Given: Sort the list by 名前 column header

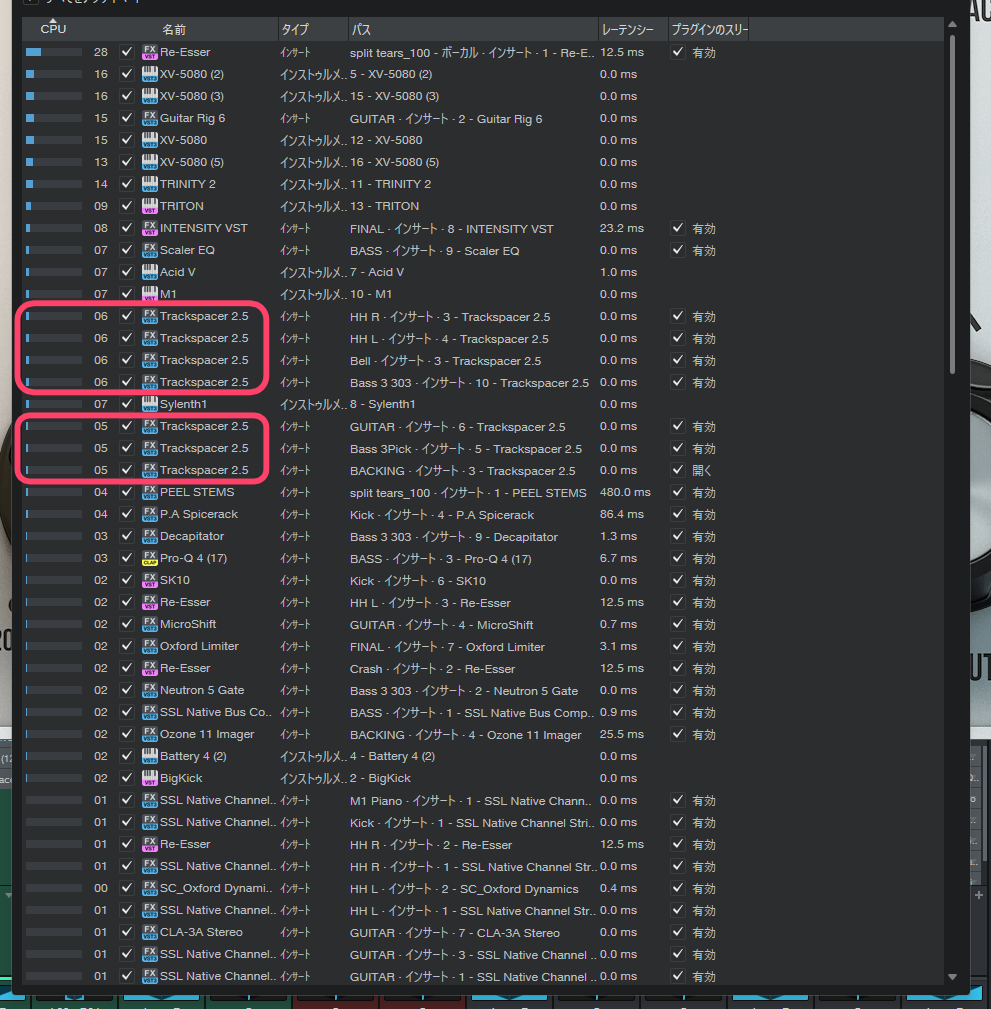Looking at the screenshot, I should coord(174,30).
